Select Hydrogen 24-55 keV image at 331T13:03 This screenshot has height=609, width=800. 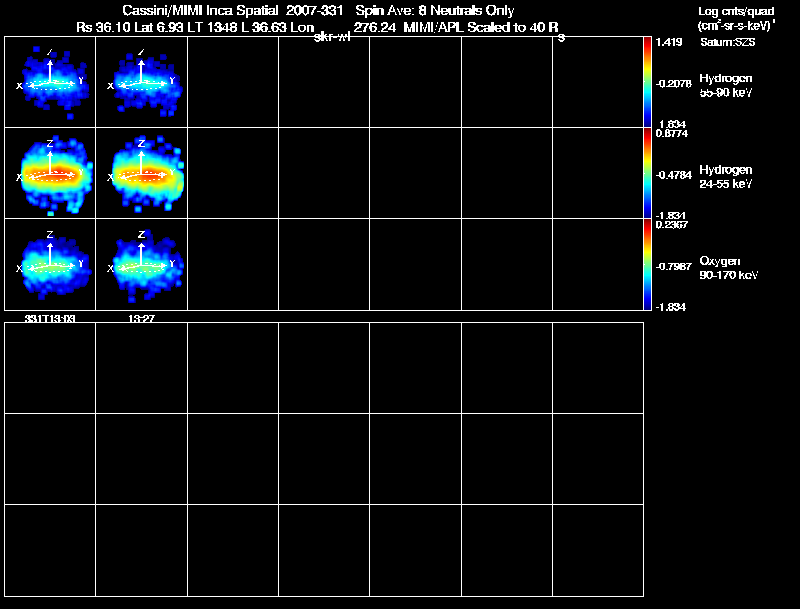tap(50, 173)
